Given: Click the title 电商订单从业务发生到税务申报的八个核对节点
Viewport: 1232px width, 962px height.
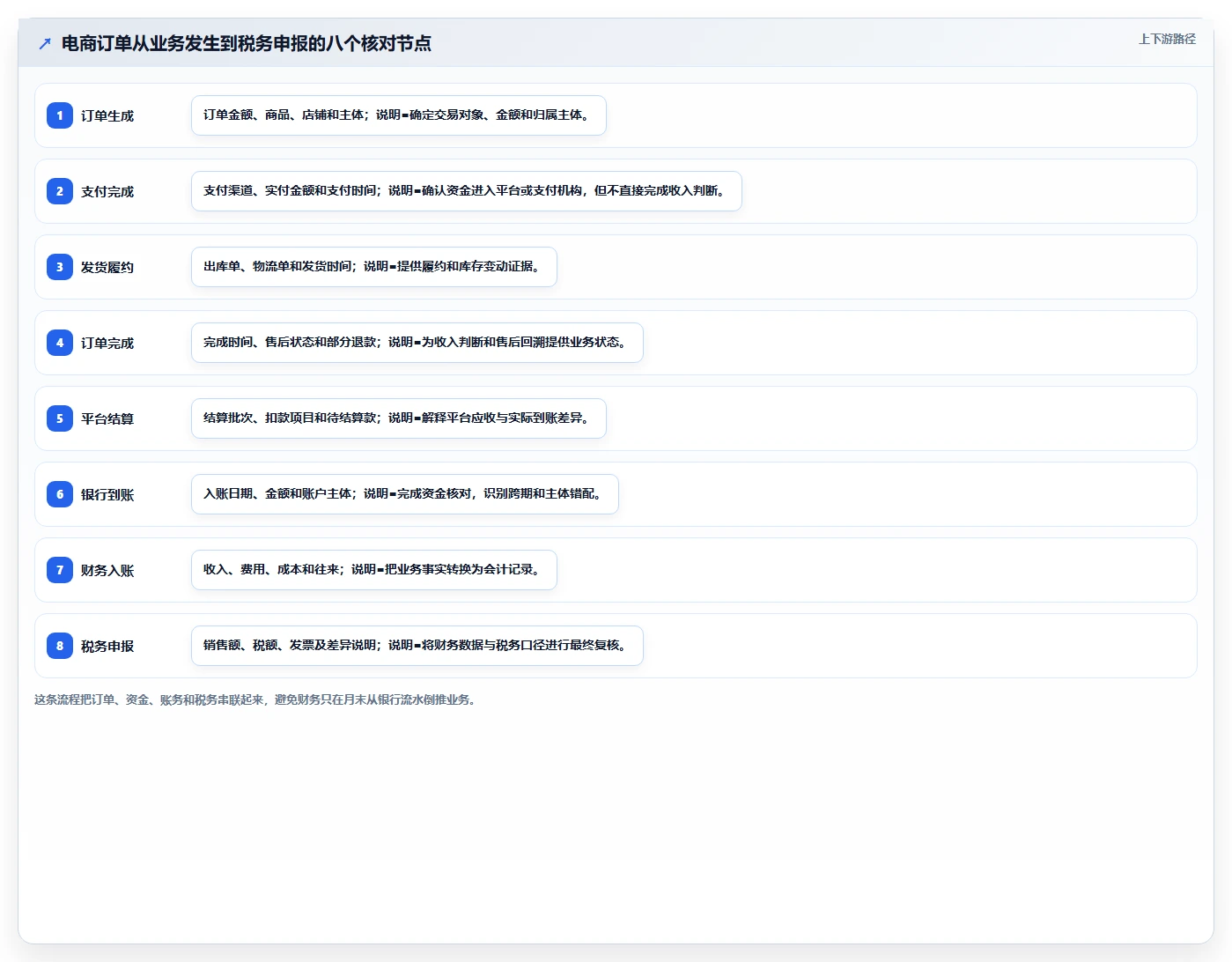Looking at the screenshot, I should point(247,43).
